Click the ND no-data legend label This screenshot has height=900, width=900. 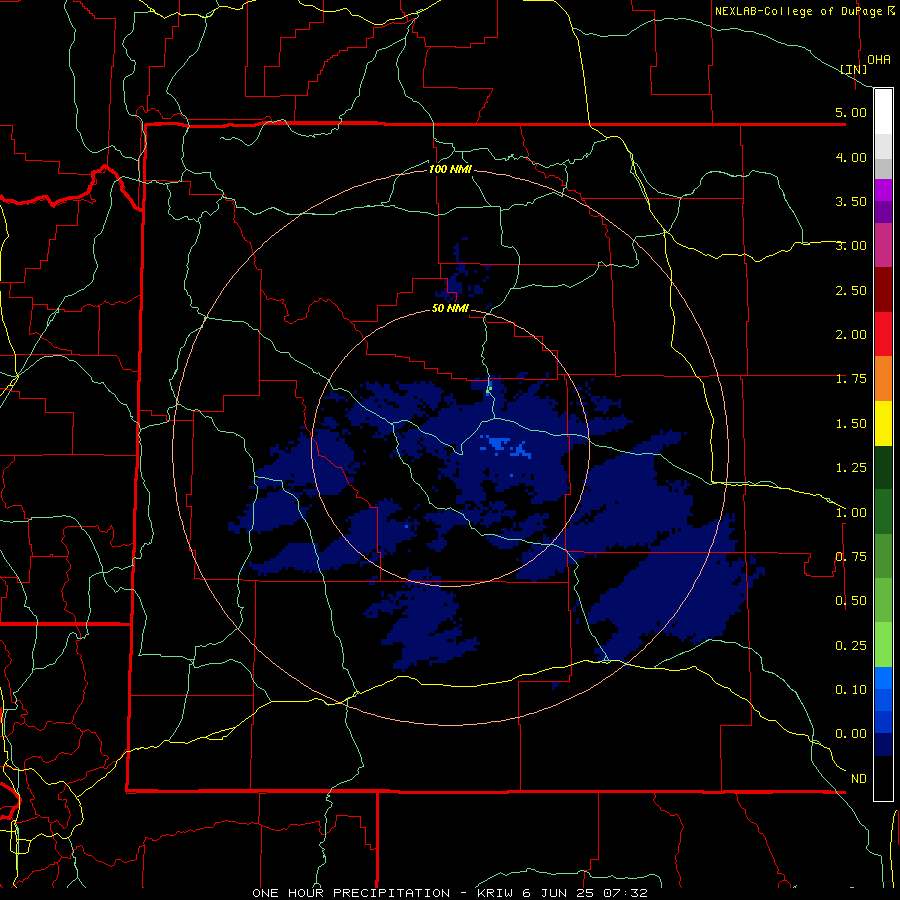point(859,779)
